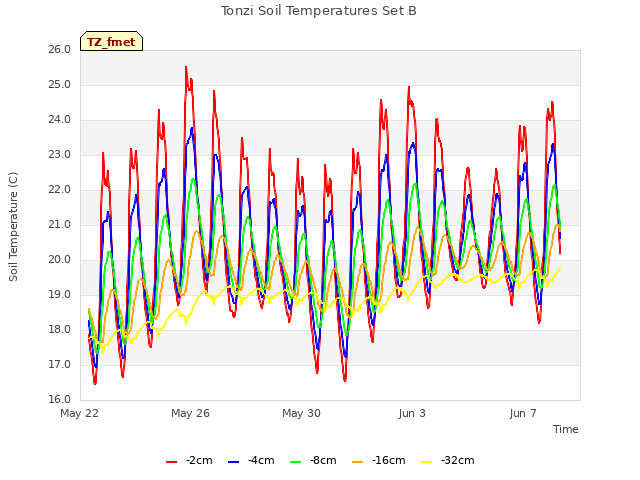
Task: Click the Soil Temperature (C) axis label
Action: pyautogui.click(x=13, y=227)
